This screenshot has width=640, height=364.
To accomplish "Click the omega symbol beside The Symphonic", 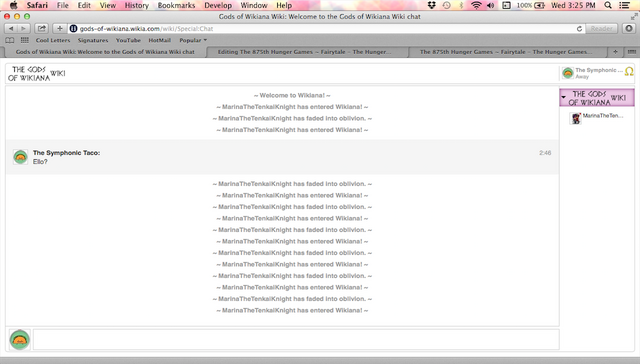I will pyautogui.click(x=629, y=72).
